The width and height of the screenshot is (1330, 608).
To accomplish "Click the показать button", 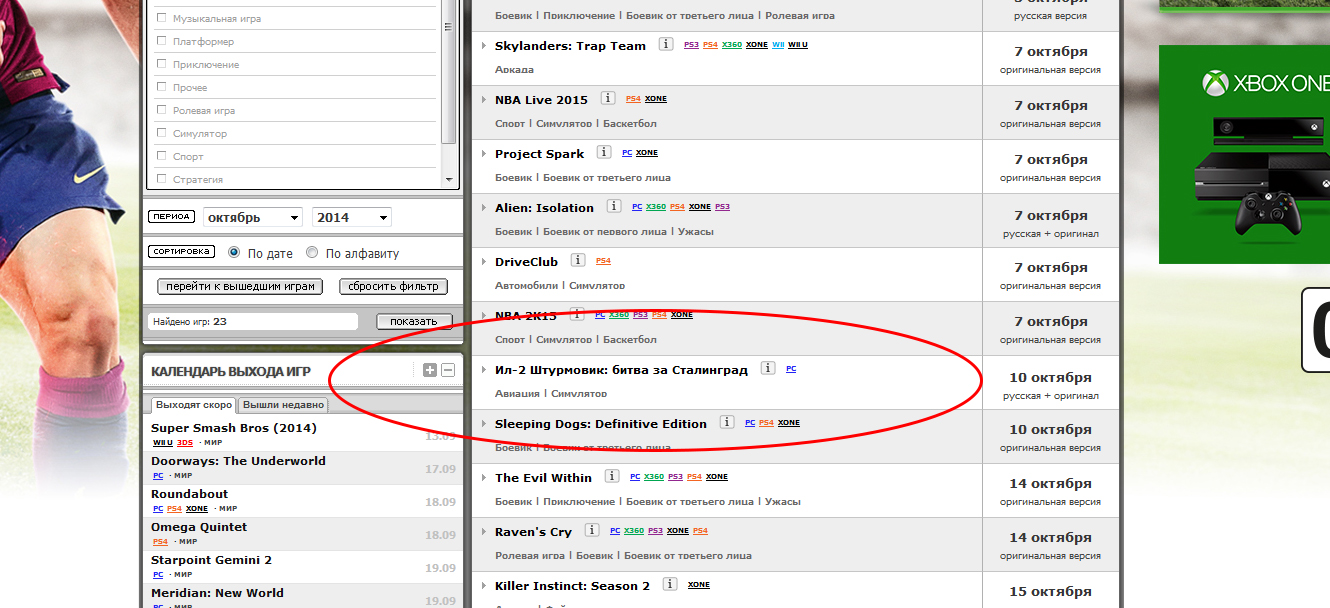I will (414, 322).
